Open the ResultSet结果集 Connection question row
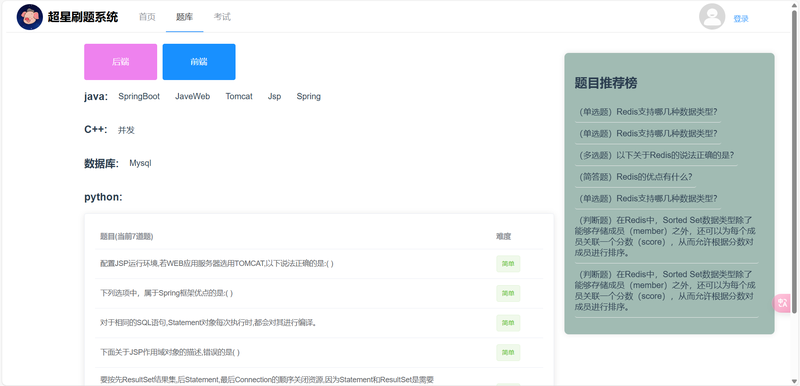 click(x=319, y=377)
